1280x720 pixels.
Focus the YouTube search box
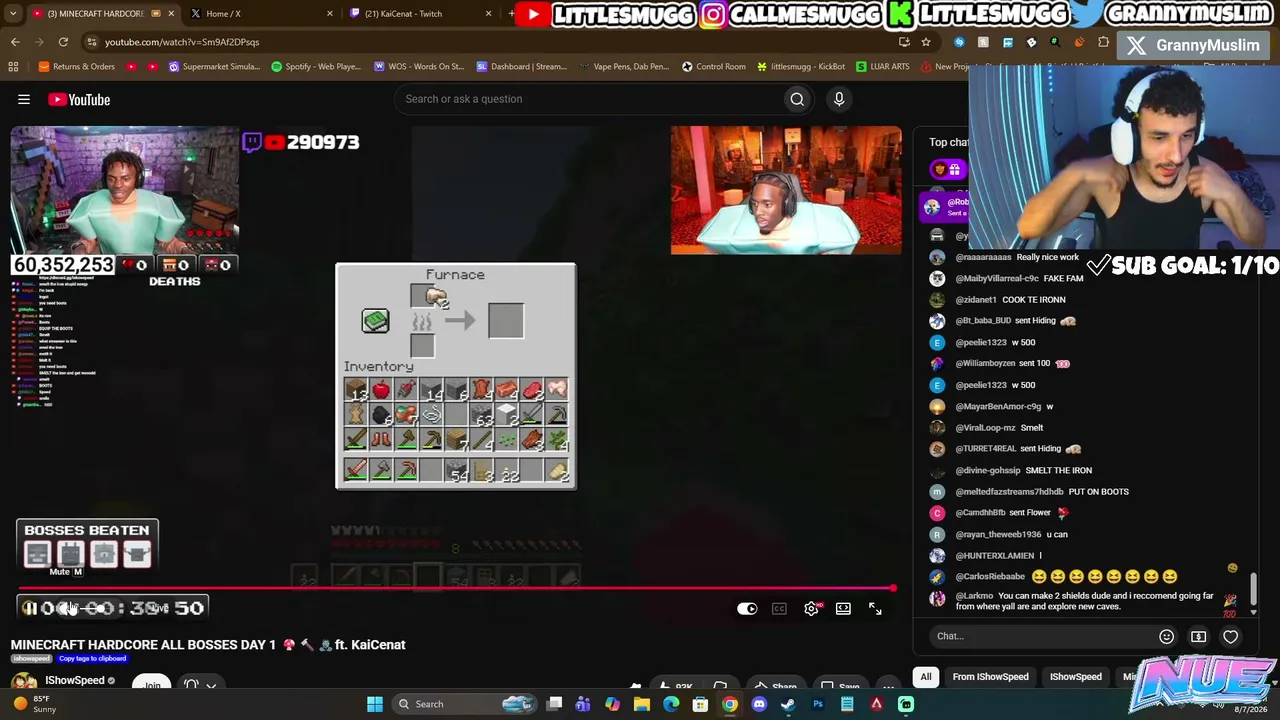click(x=590, y=99)
